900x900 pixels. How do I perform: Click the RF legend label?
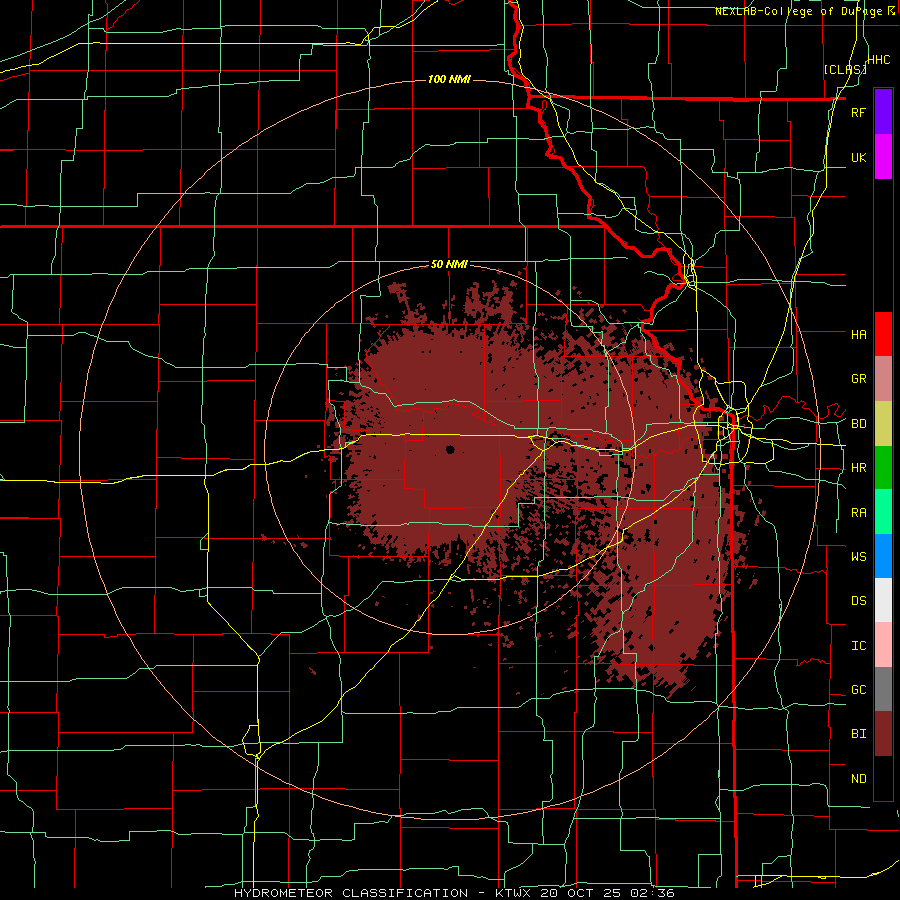[x=858, y=112]
